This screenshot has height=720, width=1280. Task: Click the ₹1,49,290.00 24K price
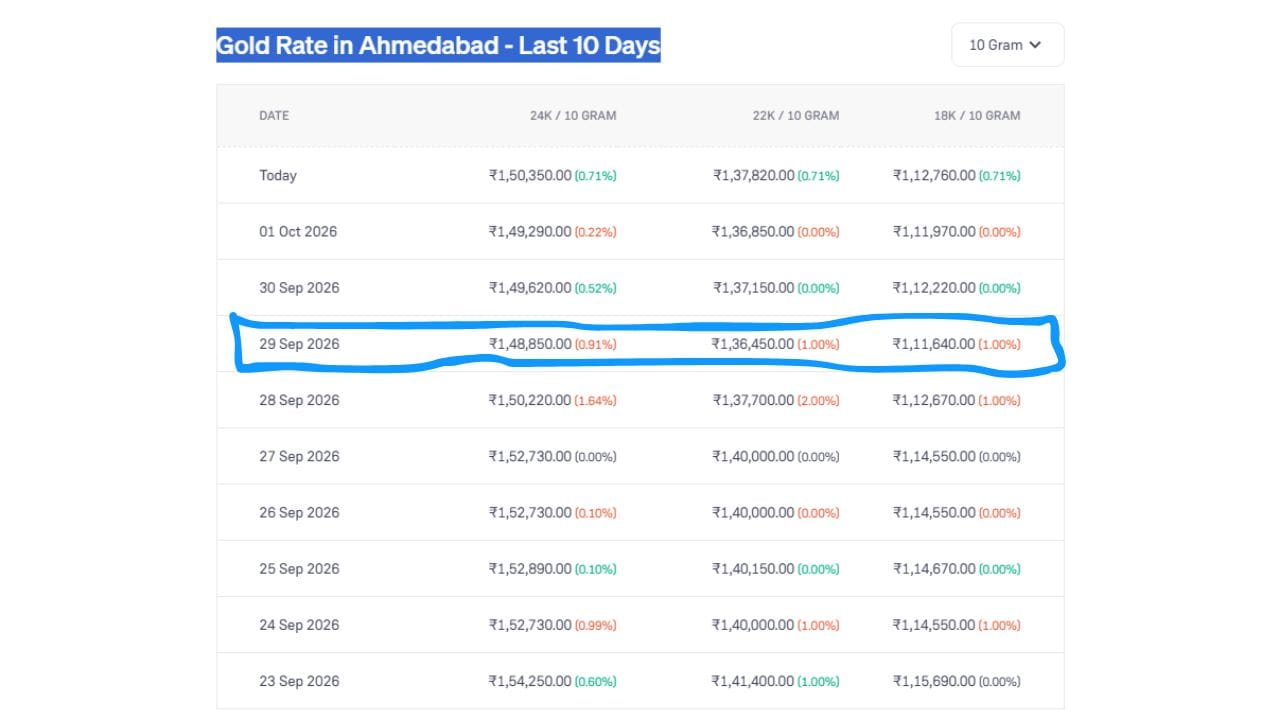point(530,232)
